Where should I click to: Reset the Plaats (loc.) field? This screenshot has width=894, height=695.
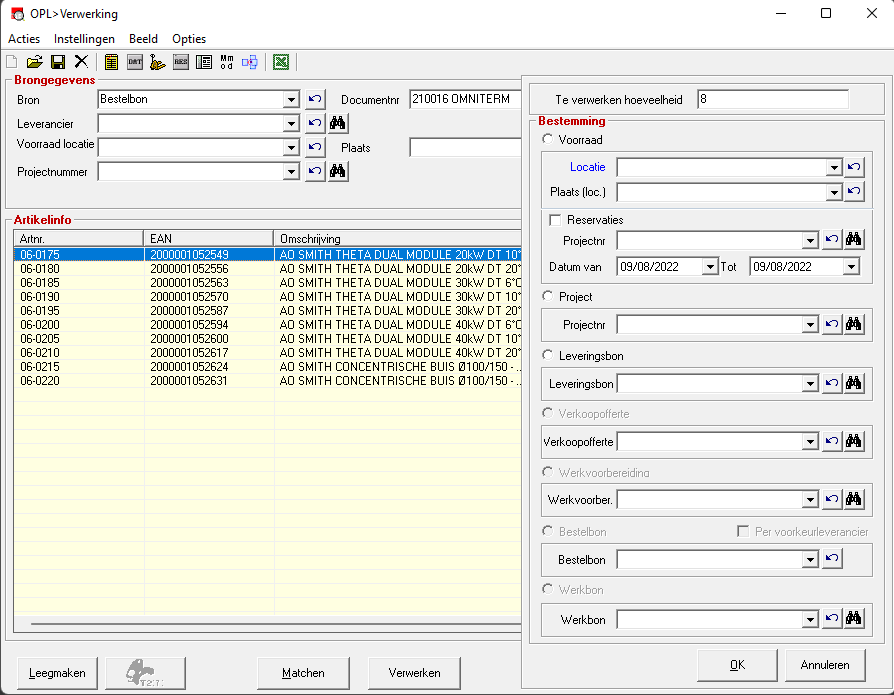click(854, 192)
